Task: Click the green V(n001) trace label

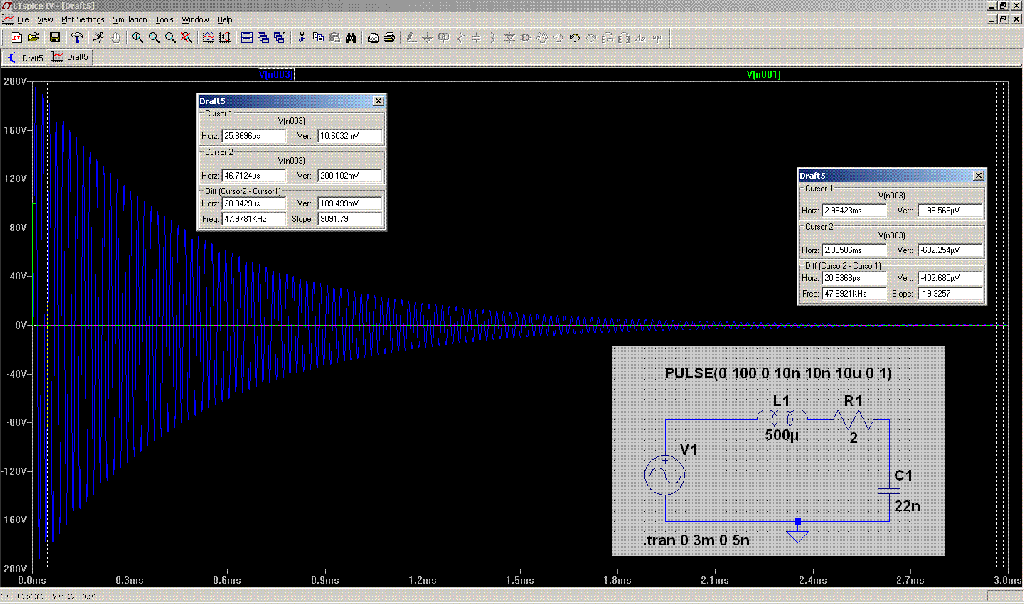Action: (x=763, y=75)
